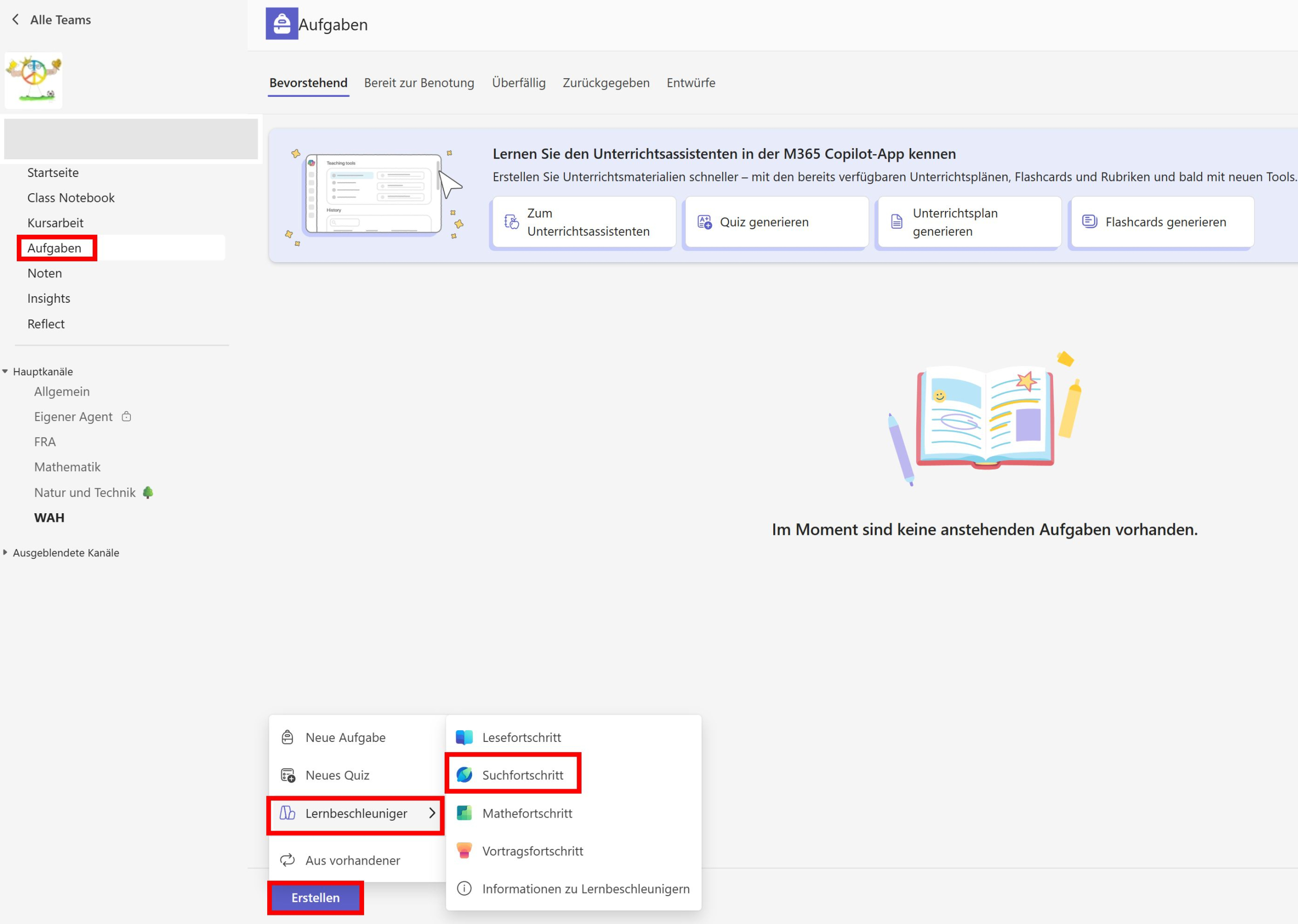Select Aus vorhandener menu entry
The width and height of the screenshot is (1298, 924).
352,860
